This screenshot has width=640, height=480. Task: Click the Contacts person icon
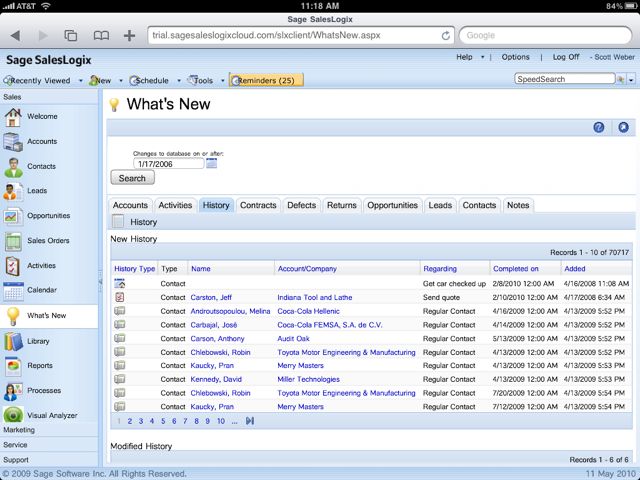[13, 167]
